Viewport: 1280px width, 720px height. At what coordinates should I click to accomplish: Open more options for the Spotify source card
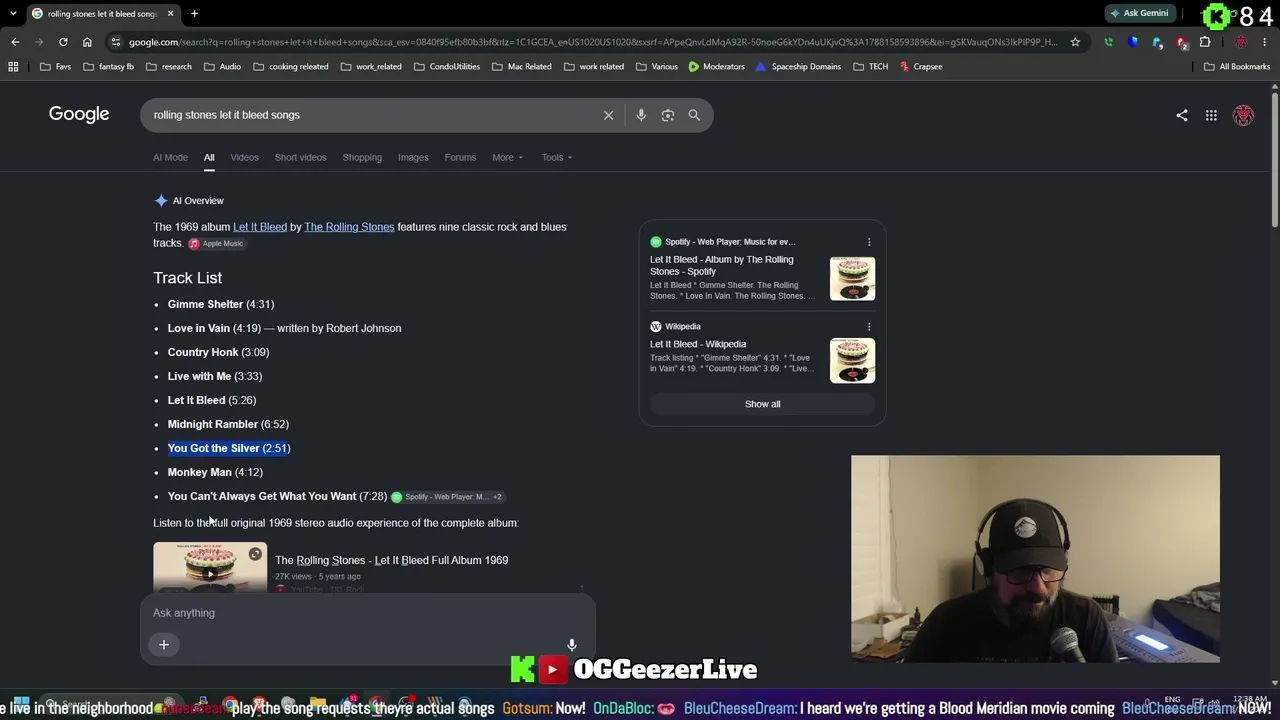coord(869,242)
